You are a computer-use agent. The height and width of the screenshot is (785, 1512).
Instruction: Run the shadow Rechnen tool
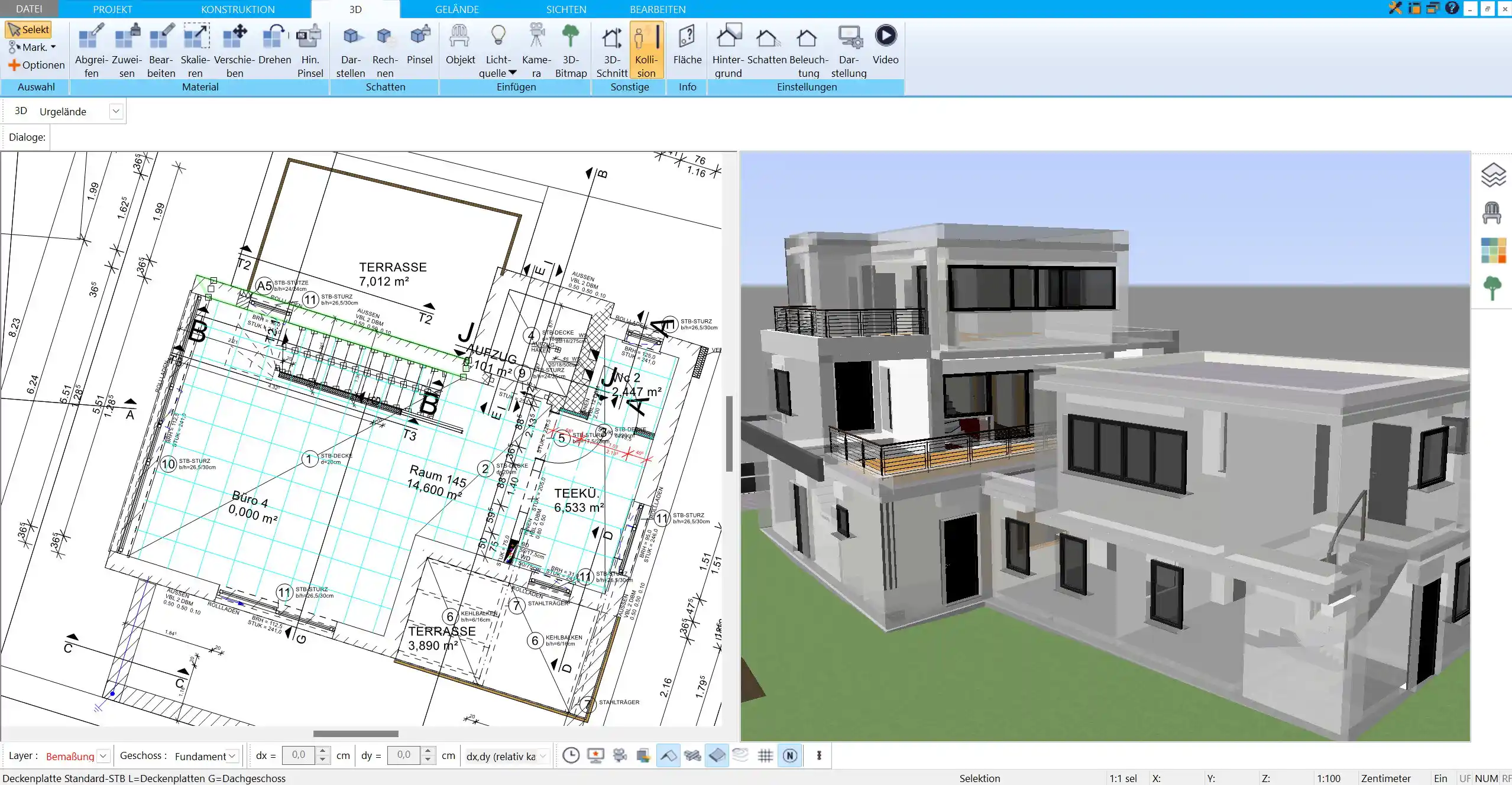pyautogui.click(x=385, y=51)
